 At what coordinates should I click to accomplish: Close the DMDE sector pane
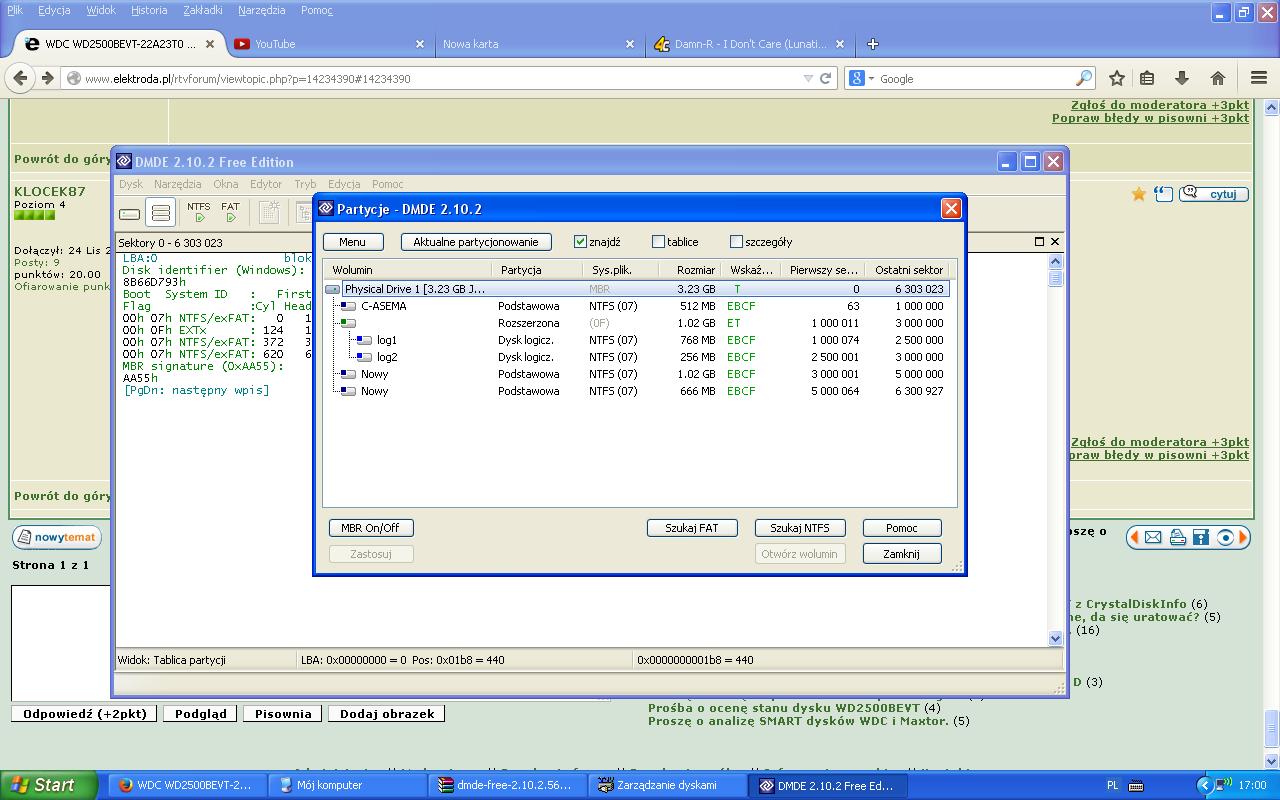(x=1055, y=242)
